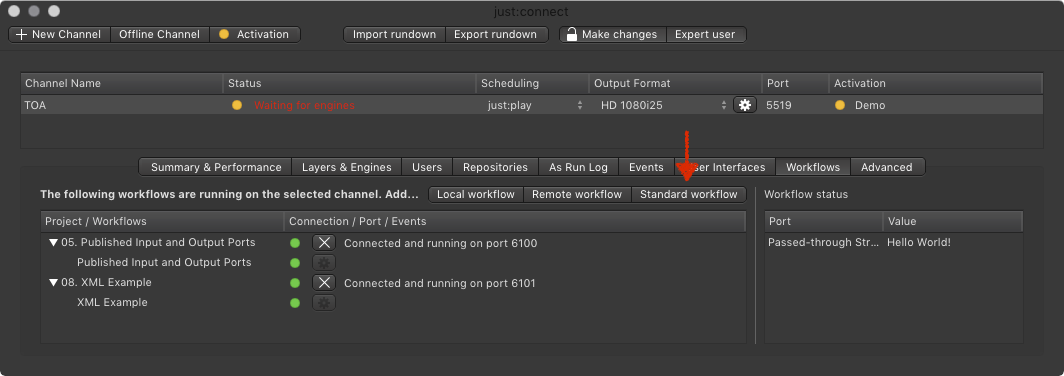Screen dimensions: 1064x376
Task: Click the port value 5519
Action: coord(778,105)
